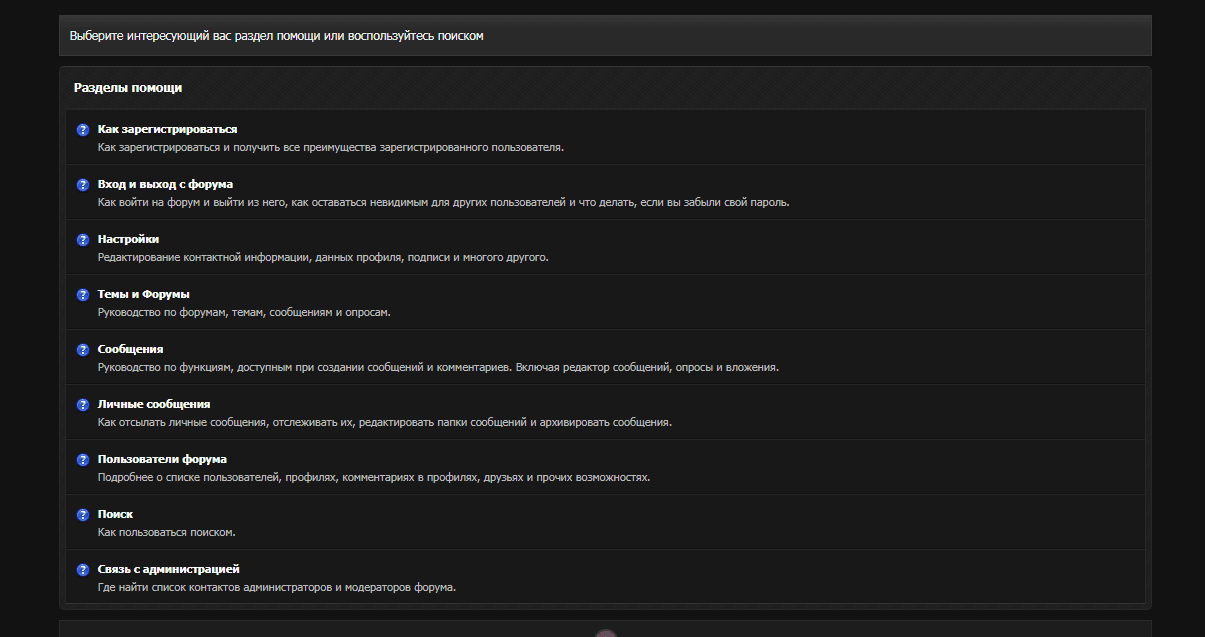This screenshot has height=637, width=1205.
Task: Go to the Настройки help section
Action: click(128, 239)
